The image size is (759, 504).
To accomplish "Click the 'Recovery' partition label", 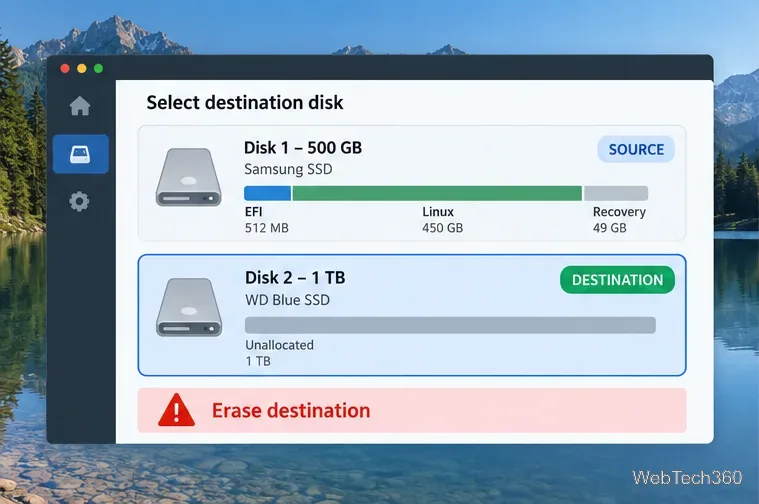I will (x=619, y=212).
